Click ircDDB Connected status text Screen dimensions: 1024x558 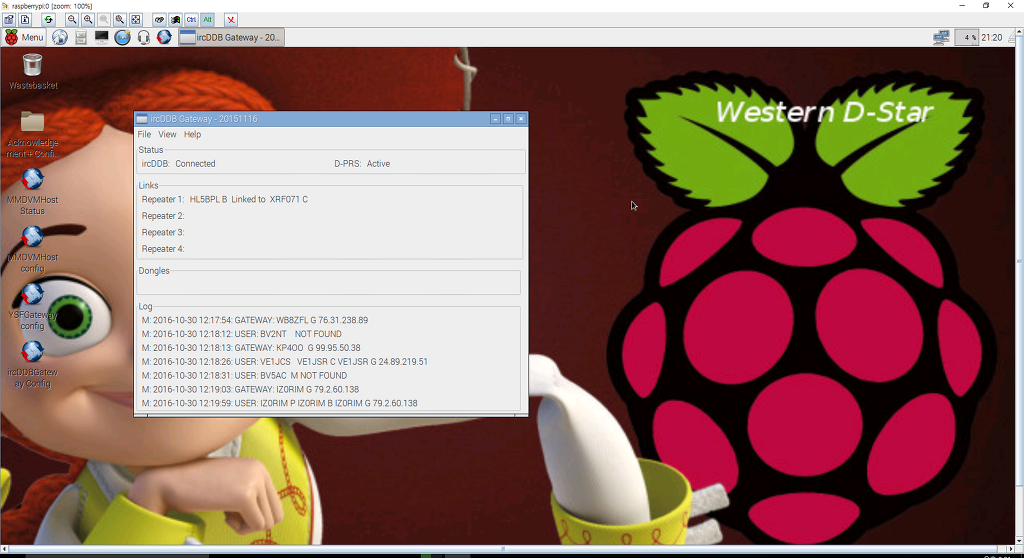(x=178, y=164)
